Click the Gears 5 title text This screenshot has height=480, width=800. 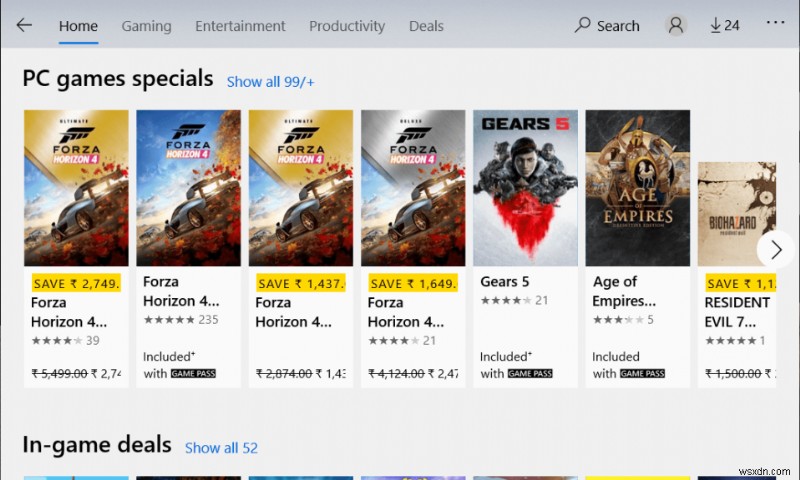(x=505, y=282)
